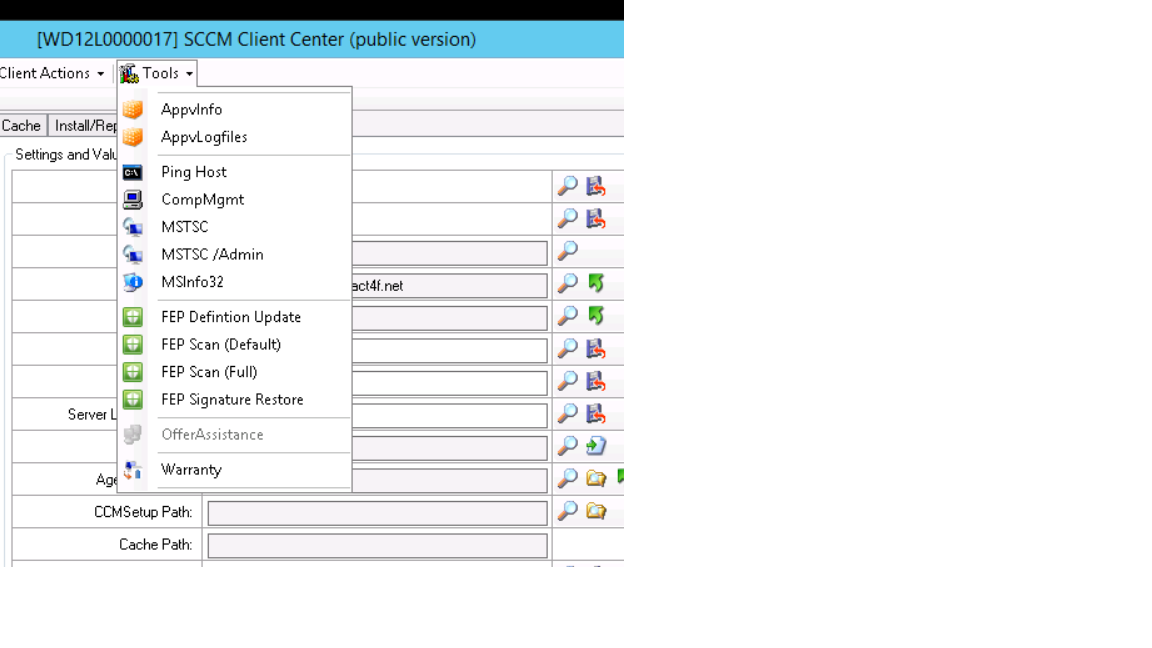
Task: Click magnifier icon in Age row
Action: coord(567,478)
